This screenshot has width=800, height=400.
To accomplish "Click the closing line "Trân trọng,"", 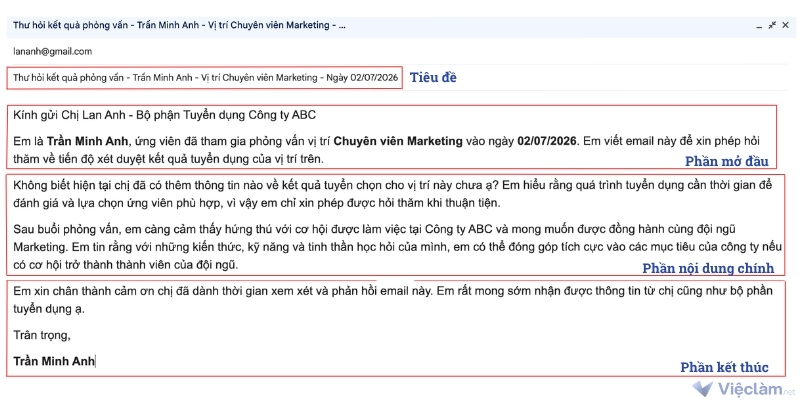I will [42, 336].
